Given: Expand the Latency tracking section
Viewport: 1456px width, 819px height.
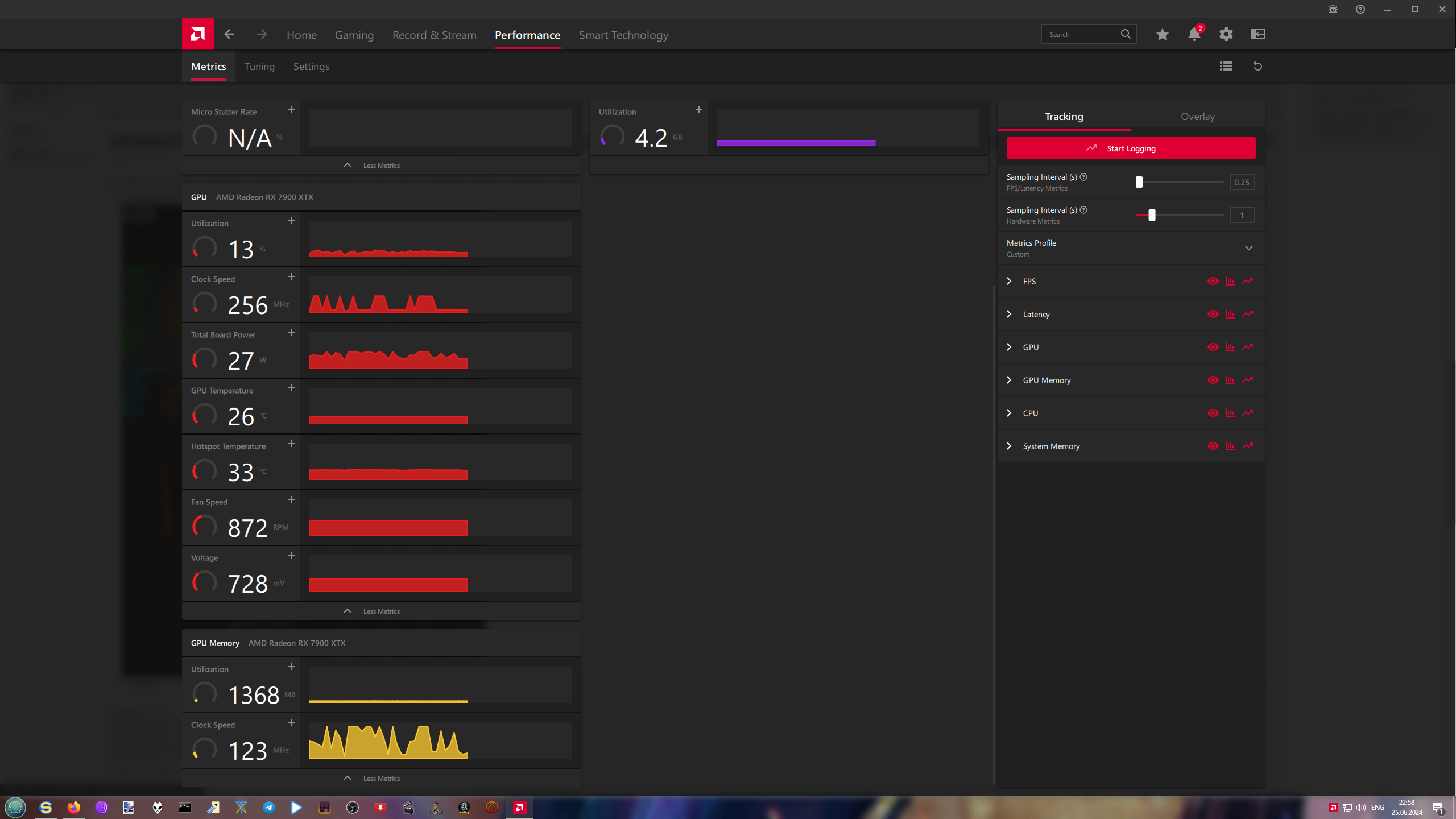Looking at the screenshot, I should pos(1009,314).
